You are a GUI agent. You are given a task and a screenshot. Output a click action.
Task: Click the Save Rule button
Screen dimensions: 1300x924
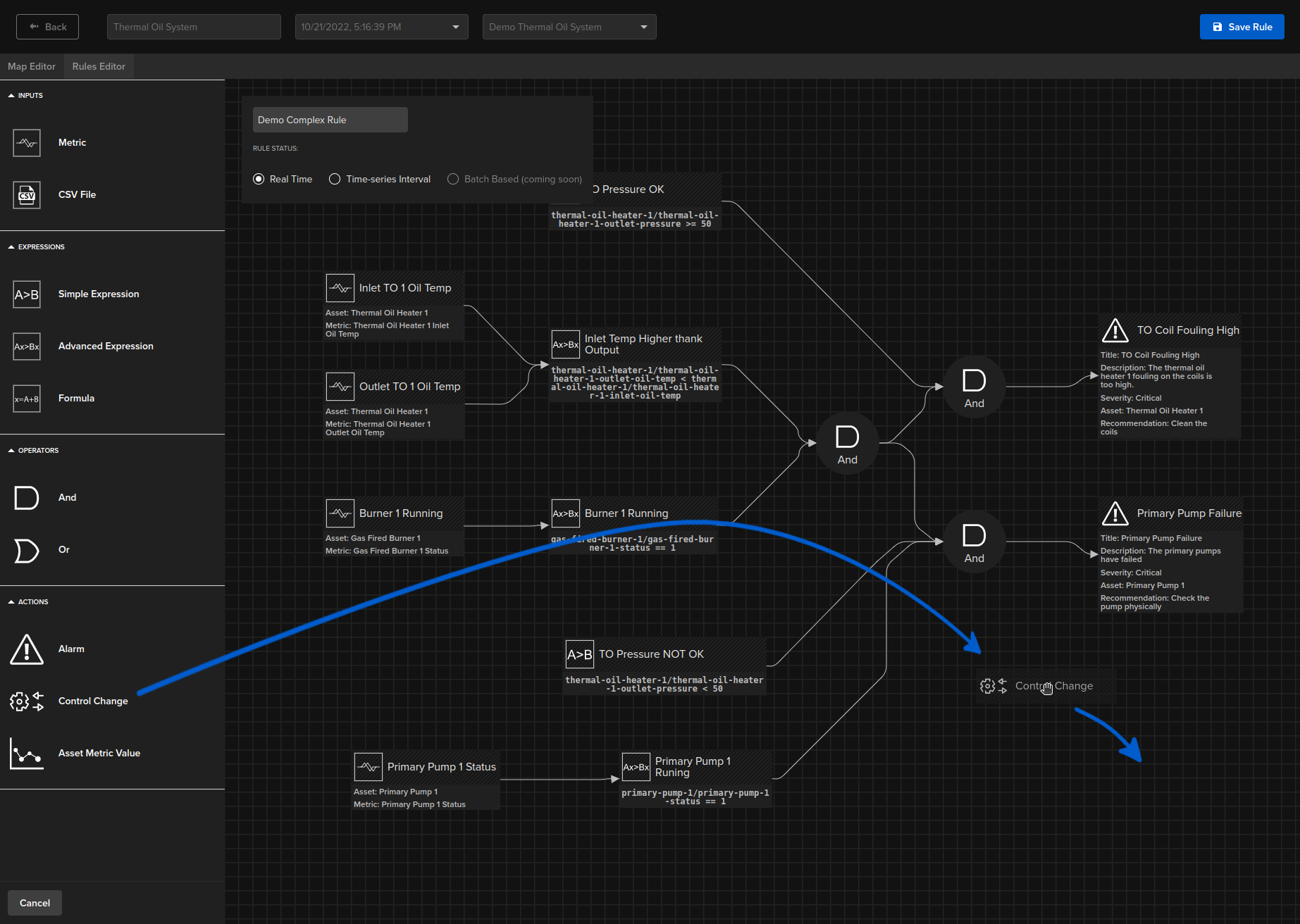pyautogui.click(x=1242, y=27)
